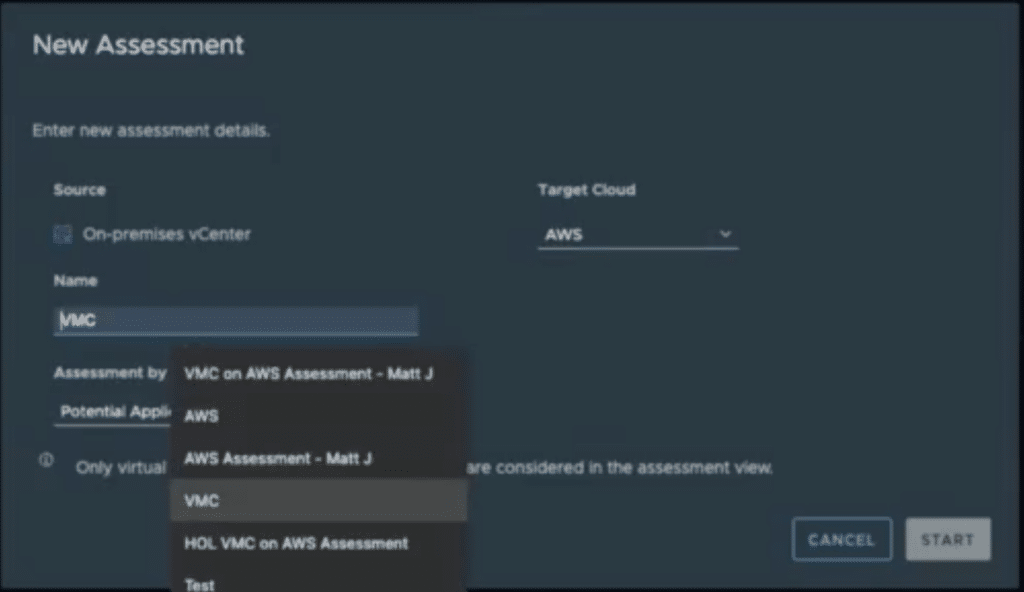
Task: Click the 'Enter new assessment details.' text
Action: click(151, 130)
